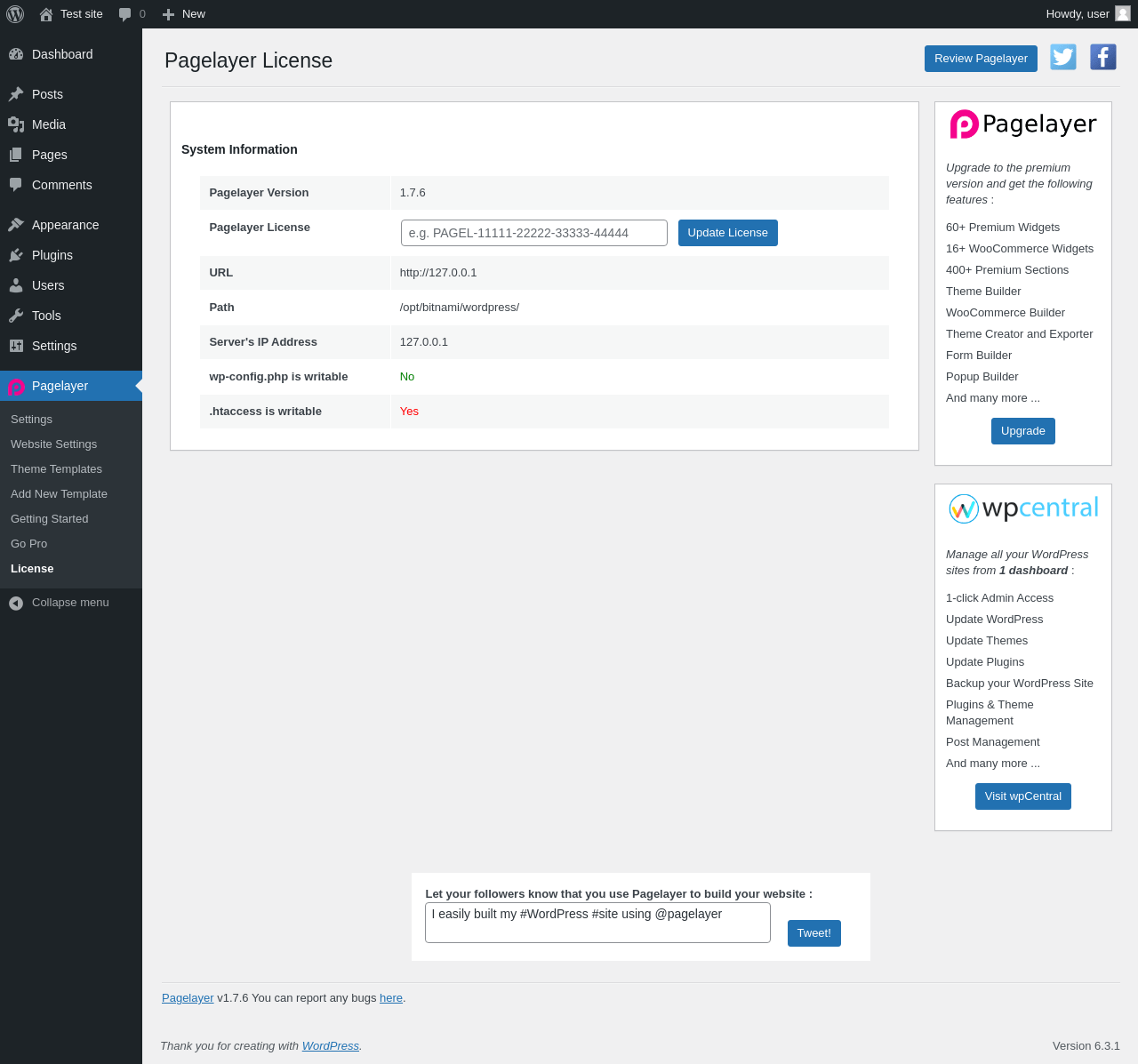Screen dimensions: 1138x1064
Task: Select Go Pro submenu item
Action: [x=28, y=544]
